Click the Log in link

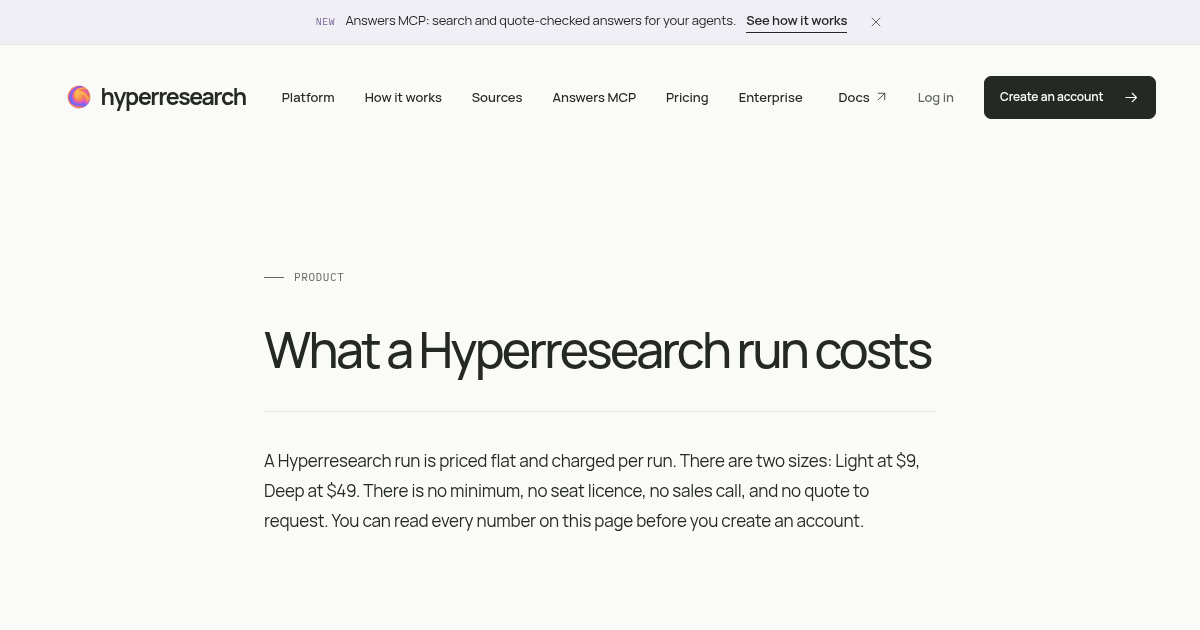(x=936, y=98)
